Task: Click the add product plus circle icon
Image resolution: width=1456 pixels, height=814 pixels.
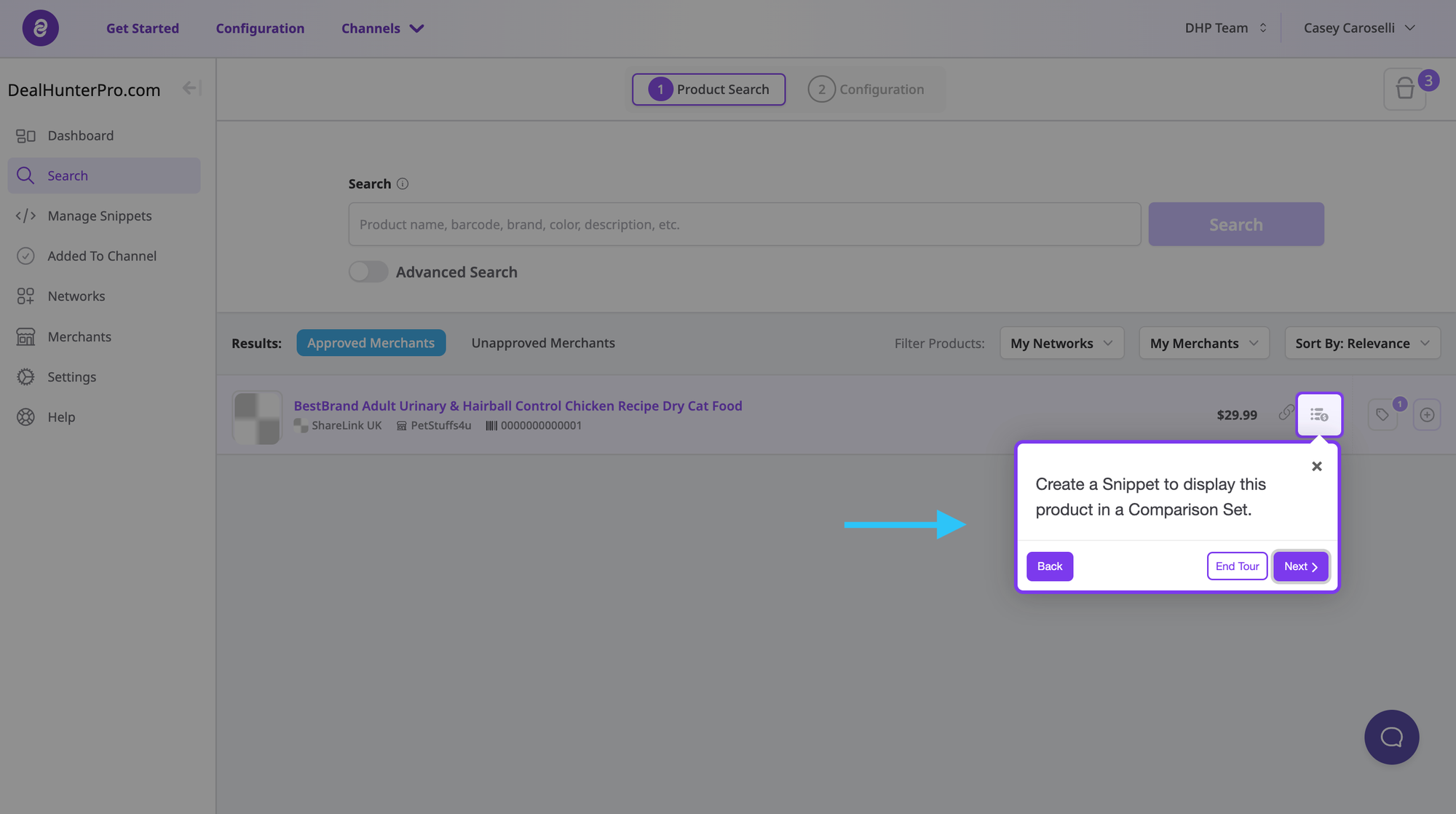Action: 1426,415
